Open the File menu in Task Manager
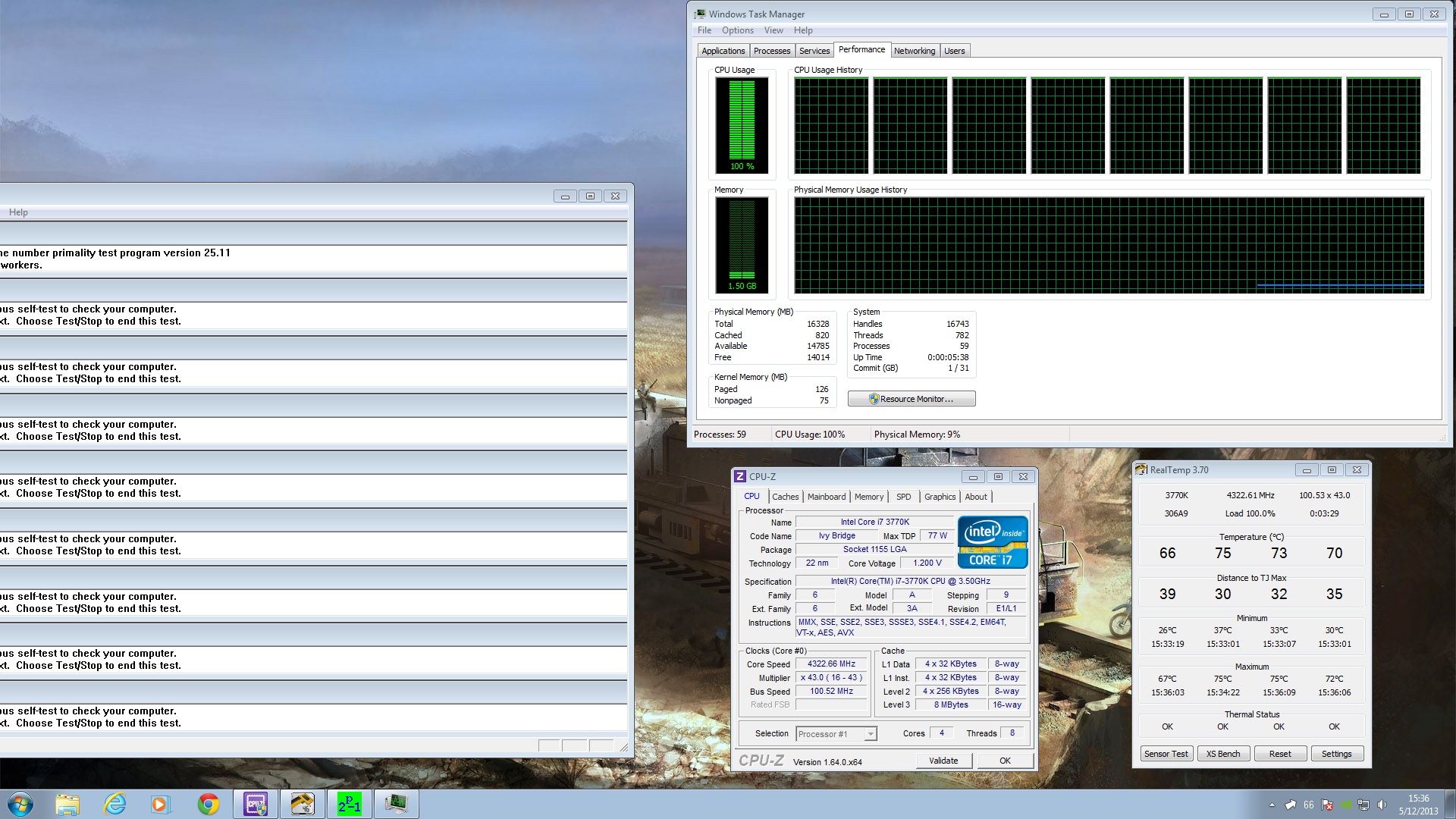The height and width of the screenshot is (819, 1456). click(x=704, y=30)
